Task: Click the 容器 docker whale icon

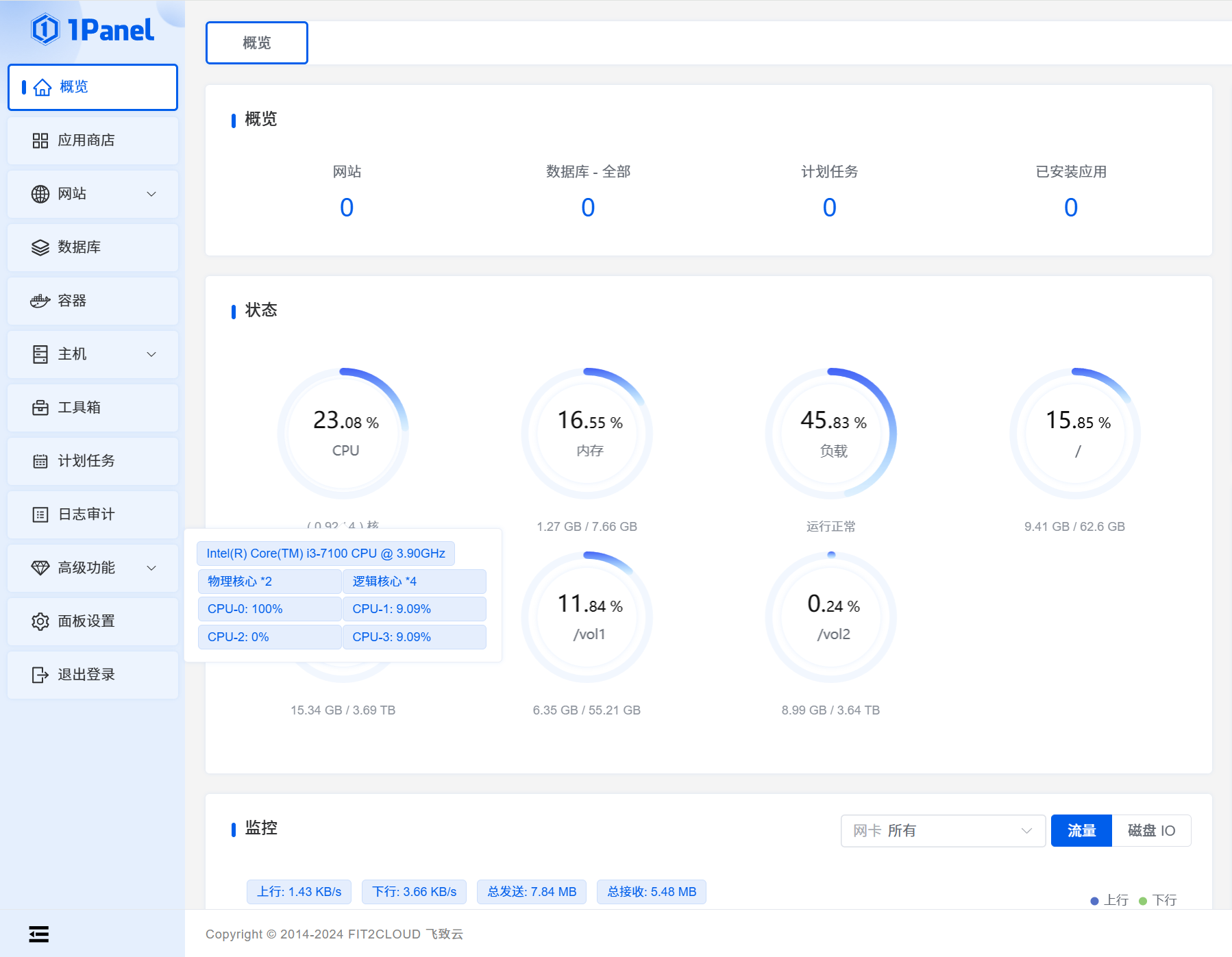Action: pyautogui.click(x=40, y=301)
